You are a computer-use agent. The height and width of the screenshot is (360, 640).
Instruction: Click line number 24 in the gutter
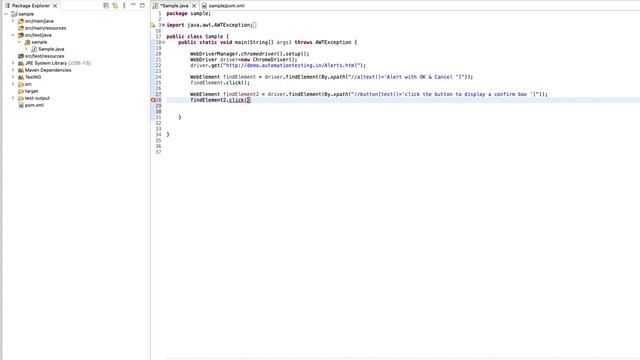(x=158, y=77)
